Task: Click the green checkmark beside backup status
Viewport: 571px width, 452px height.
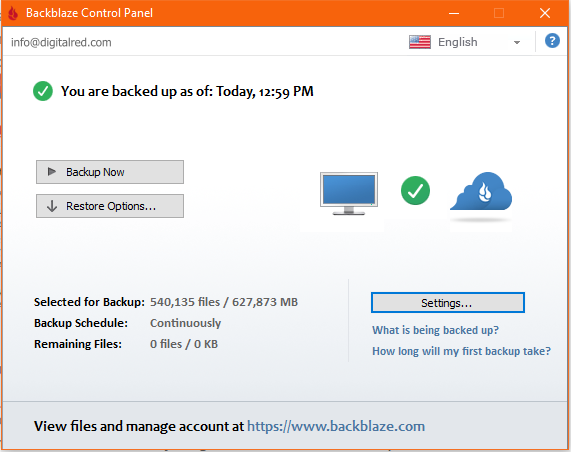Action: (43, 91)
